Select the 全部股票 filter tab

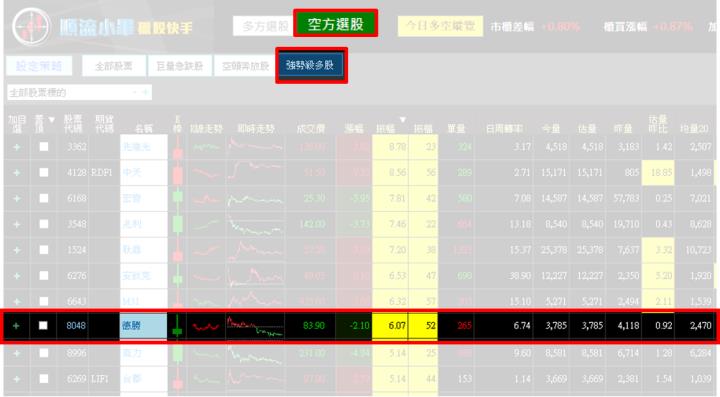[114, 66]
